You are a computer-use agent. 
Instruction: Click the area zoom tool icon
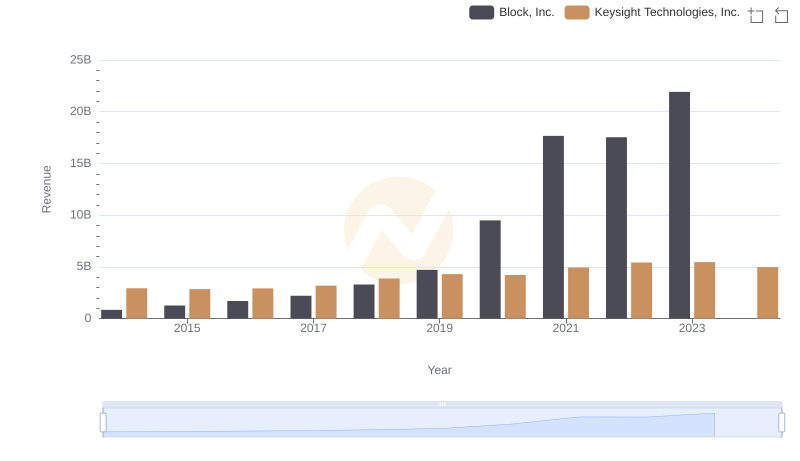click(x=756, y=15)
